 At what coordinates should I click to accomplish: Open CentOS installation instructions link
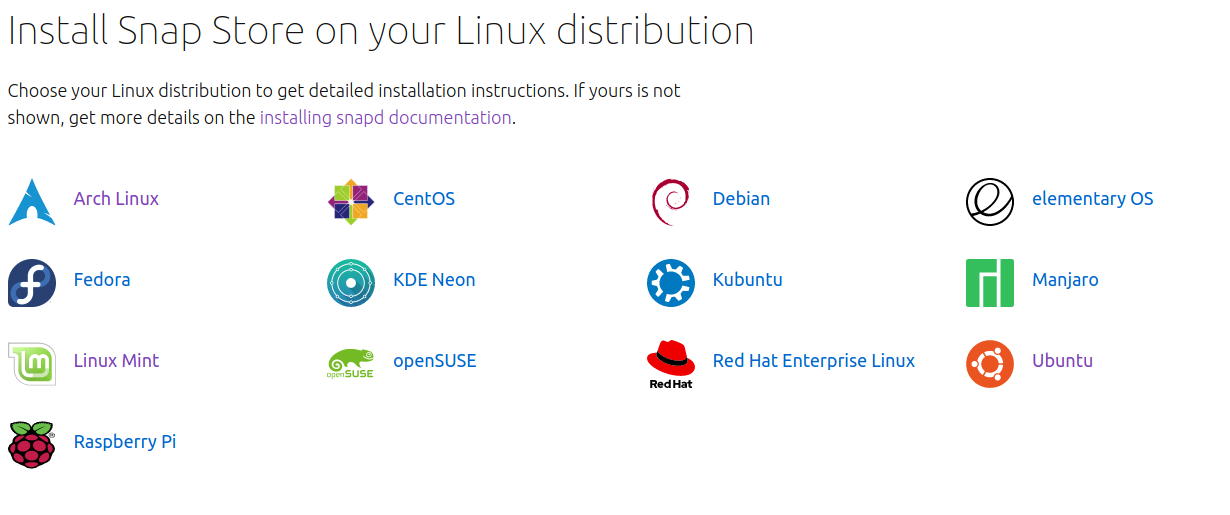point(424,199)
